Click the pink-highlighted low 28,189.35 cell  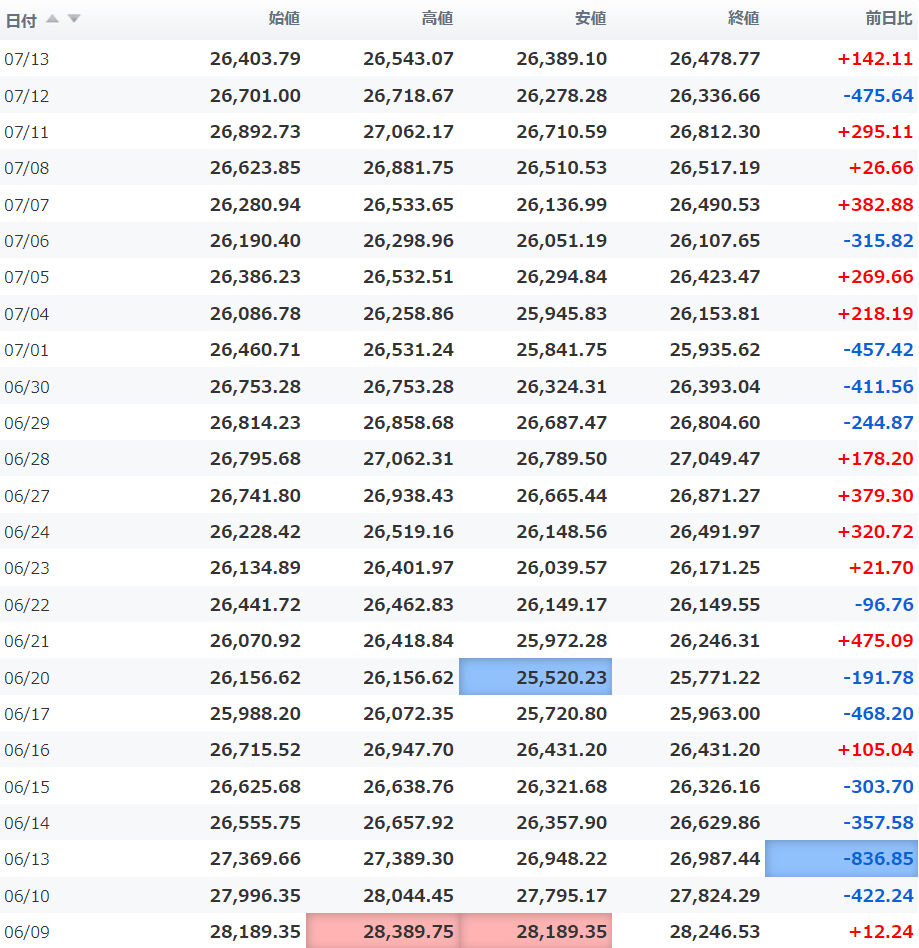(536, 931)
